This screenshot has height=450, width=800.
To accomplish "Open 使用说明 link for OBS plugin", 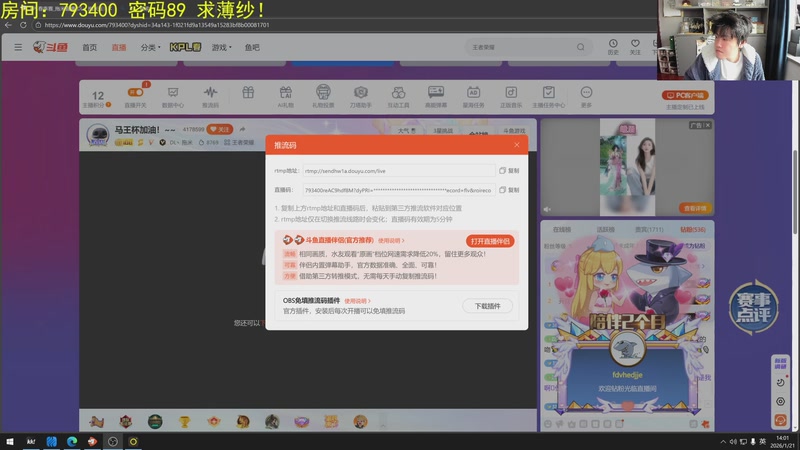I will point(357,301).
